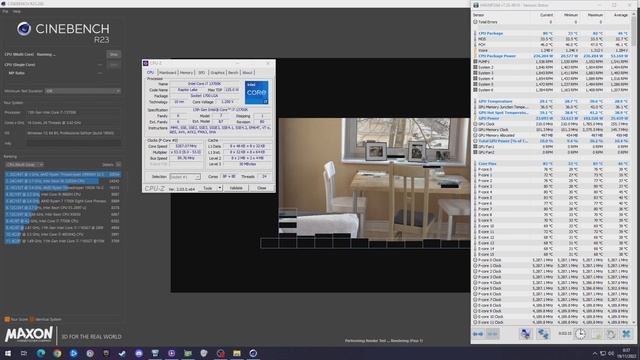This screenshot has height=360, width=640.
Task: Open the Help menu in Cinebench
Action: pyautogui.click(x=17, y=11)
